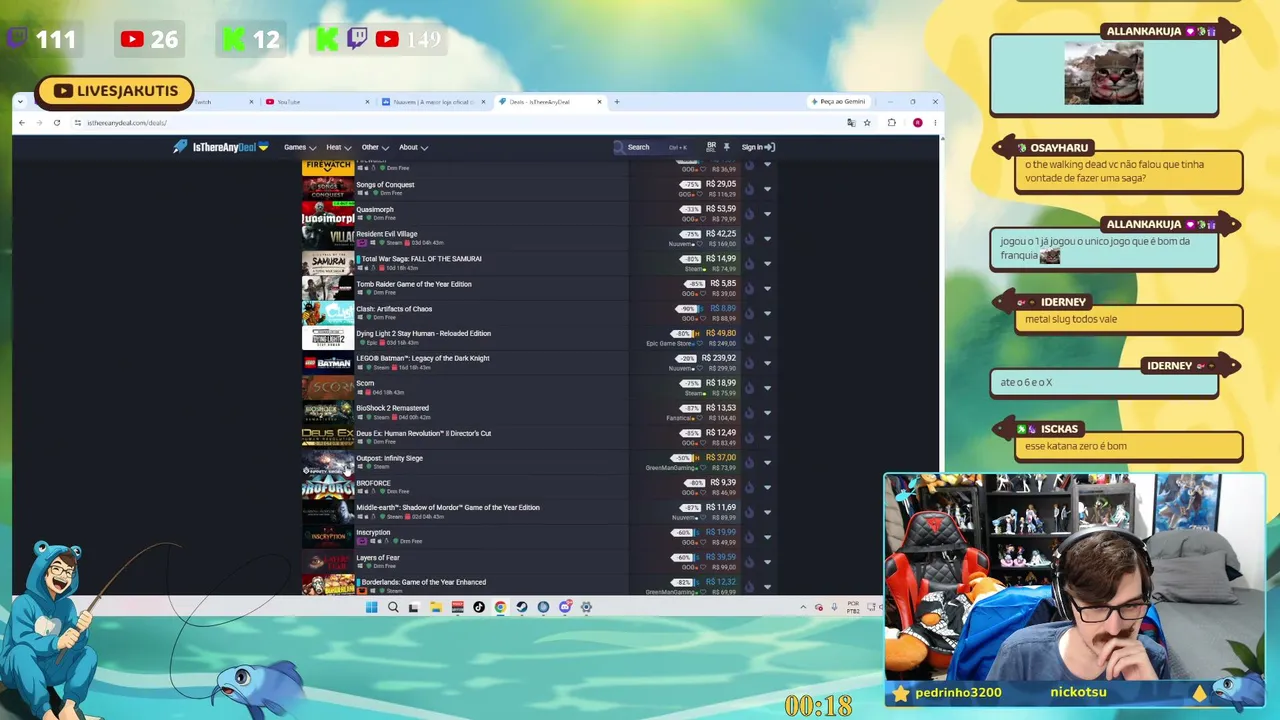
Task: Click the R$ 239,92 price for LEGO Batman
Action: coord(719,358)
